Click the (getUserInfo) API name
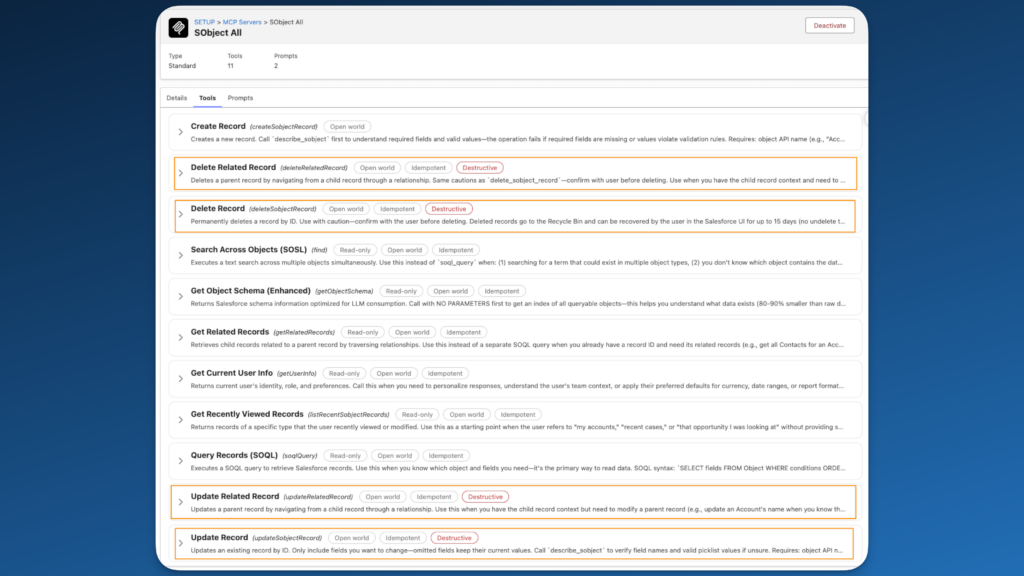1024x576 pixels. [296, 374]
